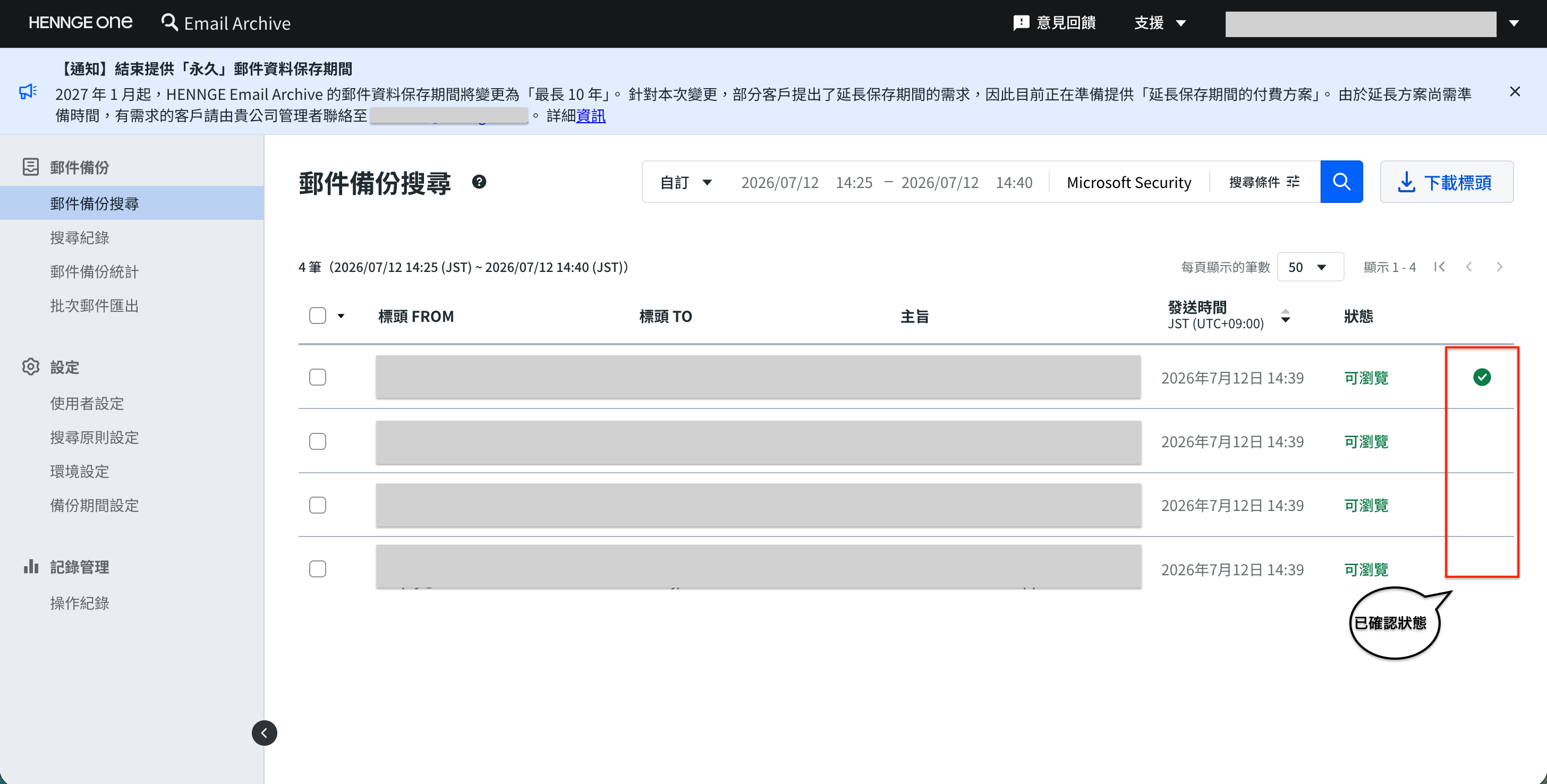1547x784 pixels.
Task: Click the 顯示 1 - 4 pagination text
Action: (1389, 267)
